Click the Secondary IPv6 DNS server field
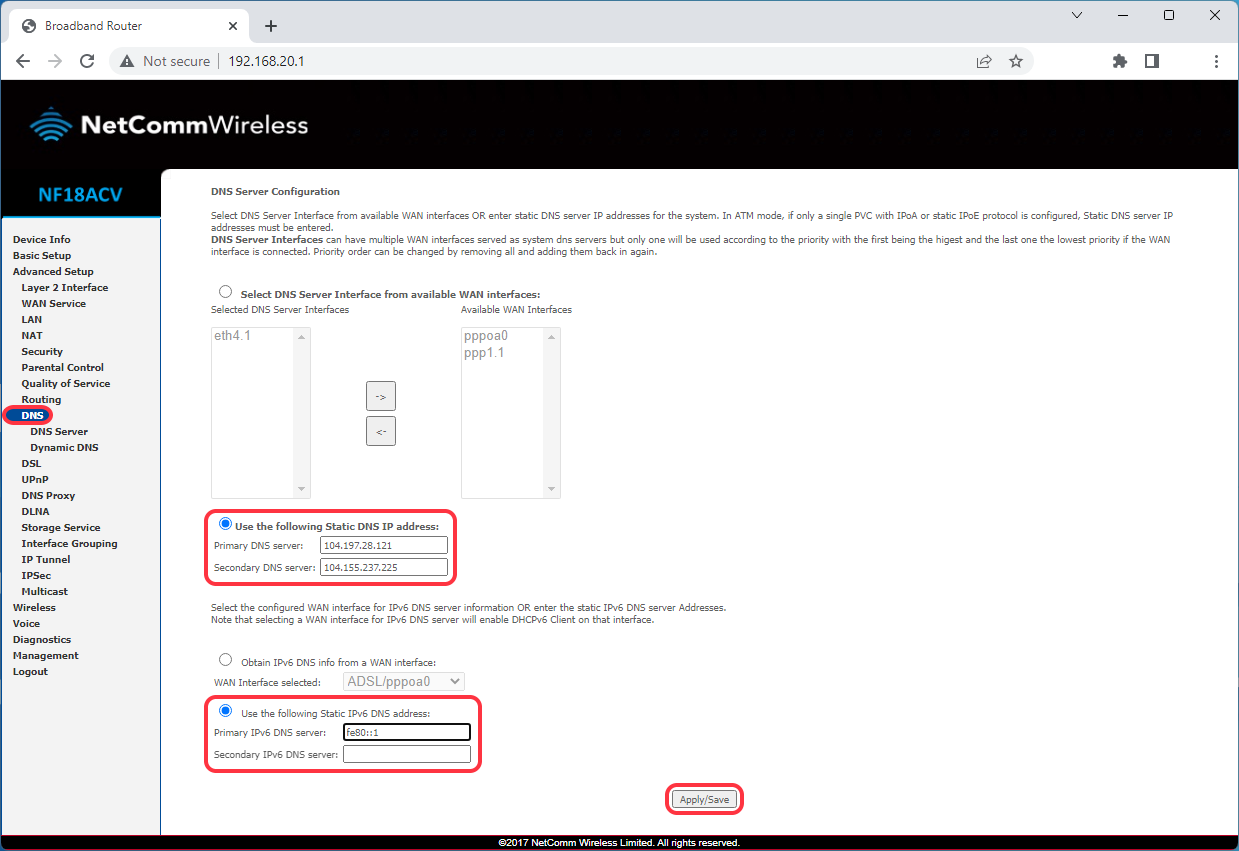Image resolution: width=1239 pixels, height=851 pixels. click(x=407, y=754)
